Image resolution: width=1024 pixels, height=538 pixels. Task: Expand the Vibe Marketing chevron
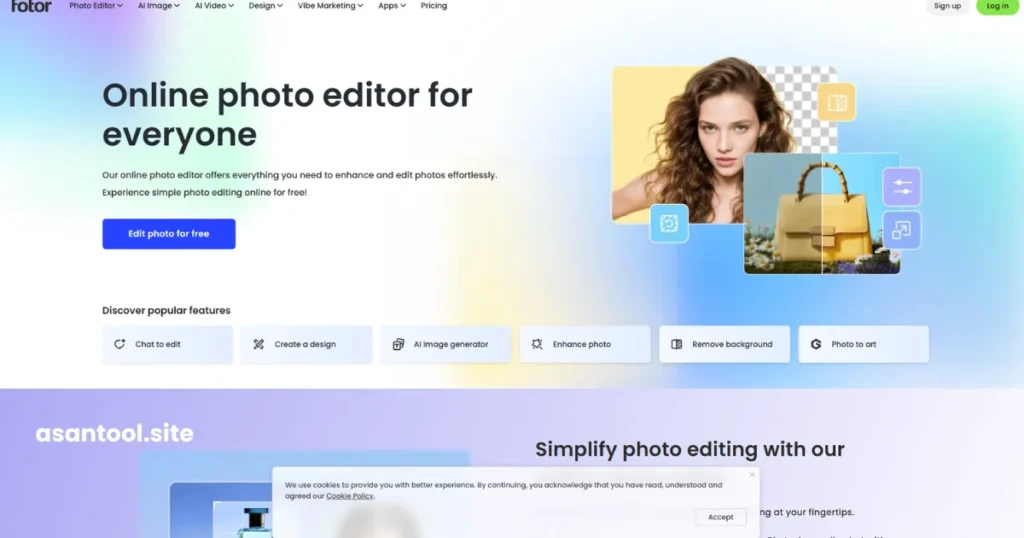click(x=360, y=6)
